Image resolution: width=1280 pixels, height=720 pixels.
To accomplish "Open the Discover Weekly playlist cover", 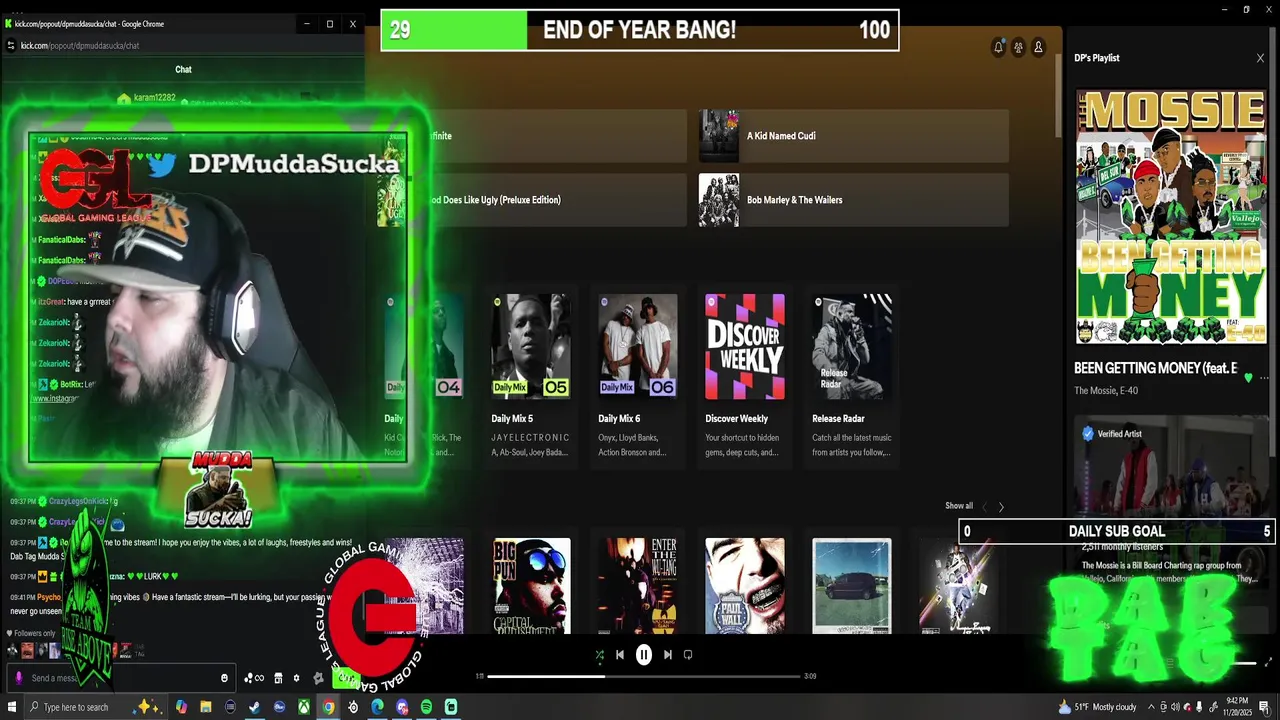I will [x=745, y=346].
